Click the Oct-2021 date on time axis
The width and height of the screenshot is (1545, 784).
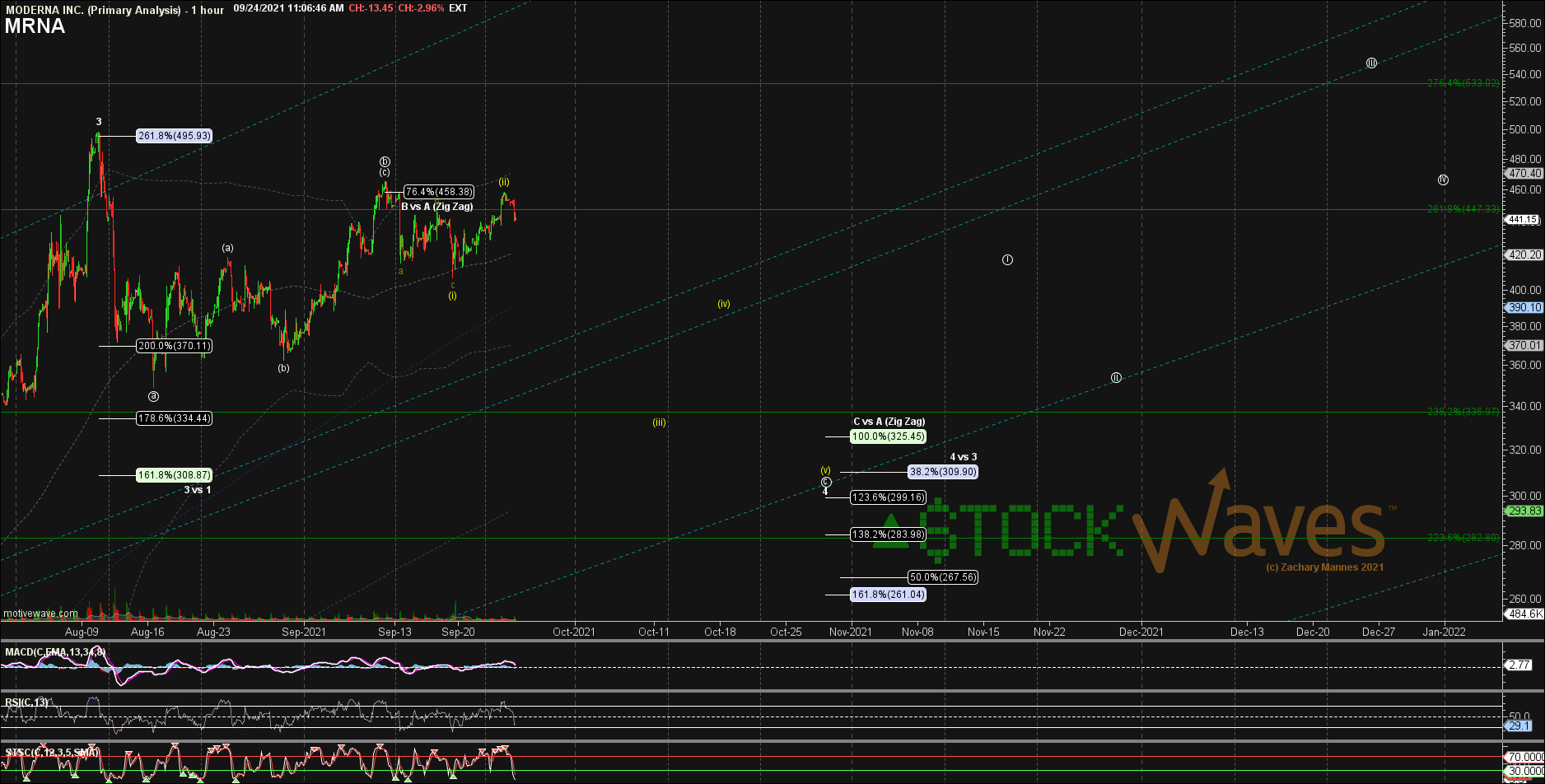pyautogui.click(x=574, y=632)
